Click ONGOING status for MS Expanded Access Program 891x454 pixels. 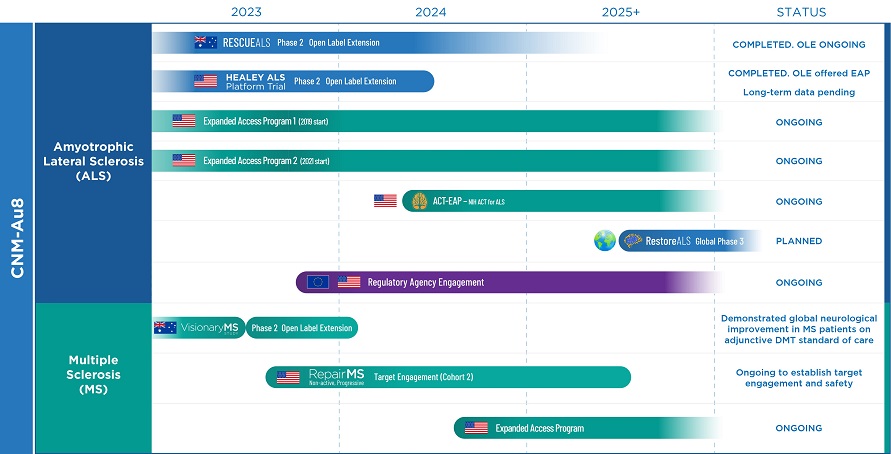click(799, 428)
